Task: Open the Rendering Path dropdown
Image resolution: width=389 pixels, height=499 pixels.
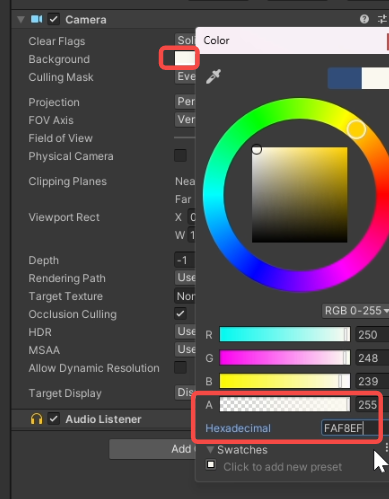Action: point(185,277)
